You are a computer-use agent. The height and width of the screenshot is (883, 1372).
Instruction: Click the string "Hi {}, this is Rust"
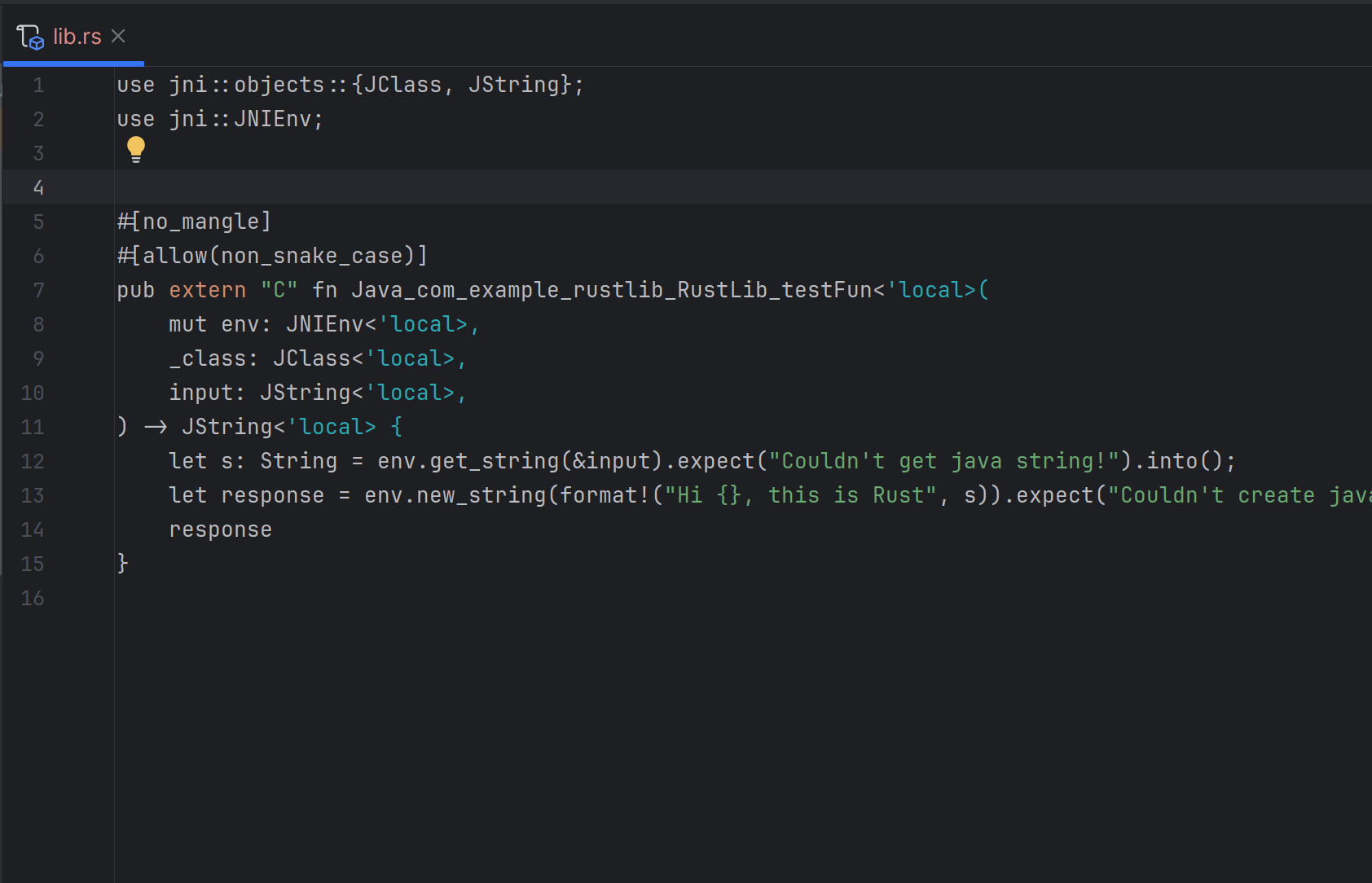(x=801, y=495)
